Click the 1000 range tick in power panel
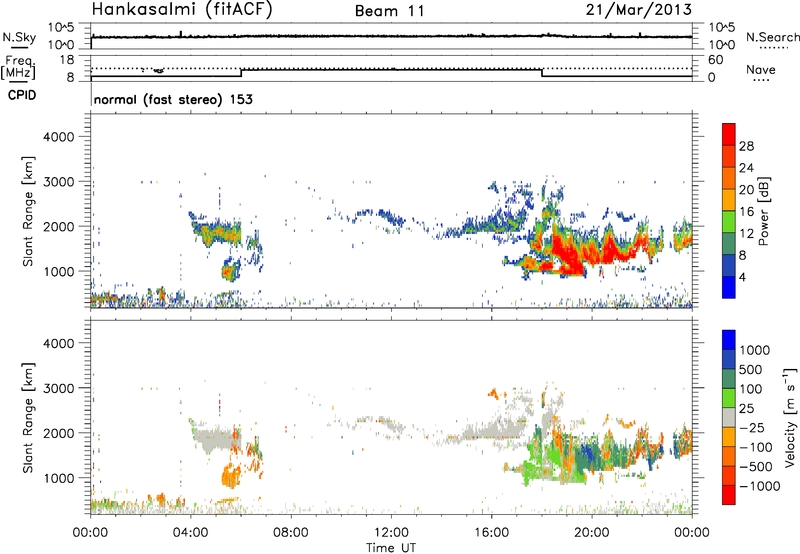 [59, 271]
